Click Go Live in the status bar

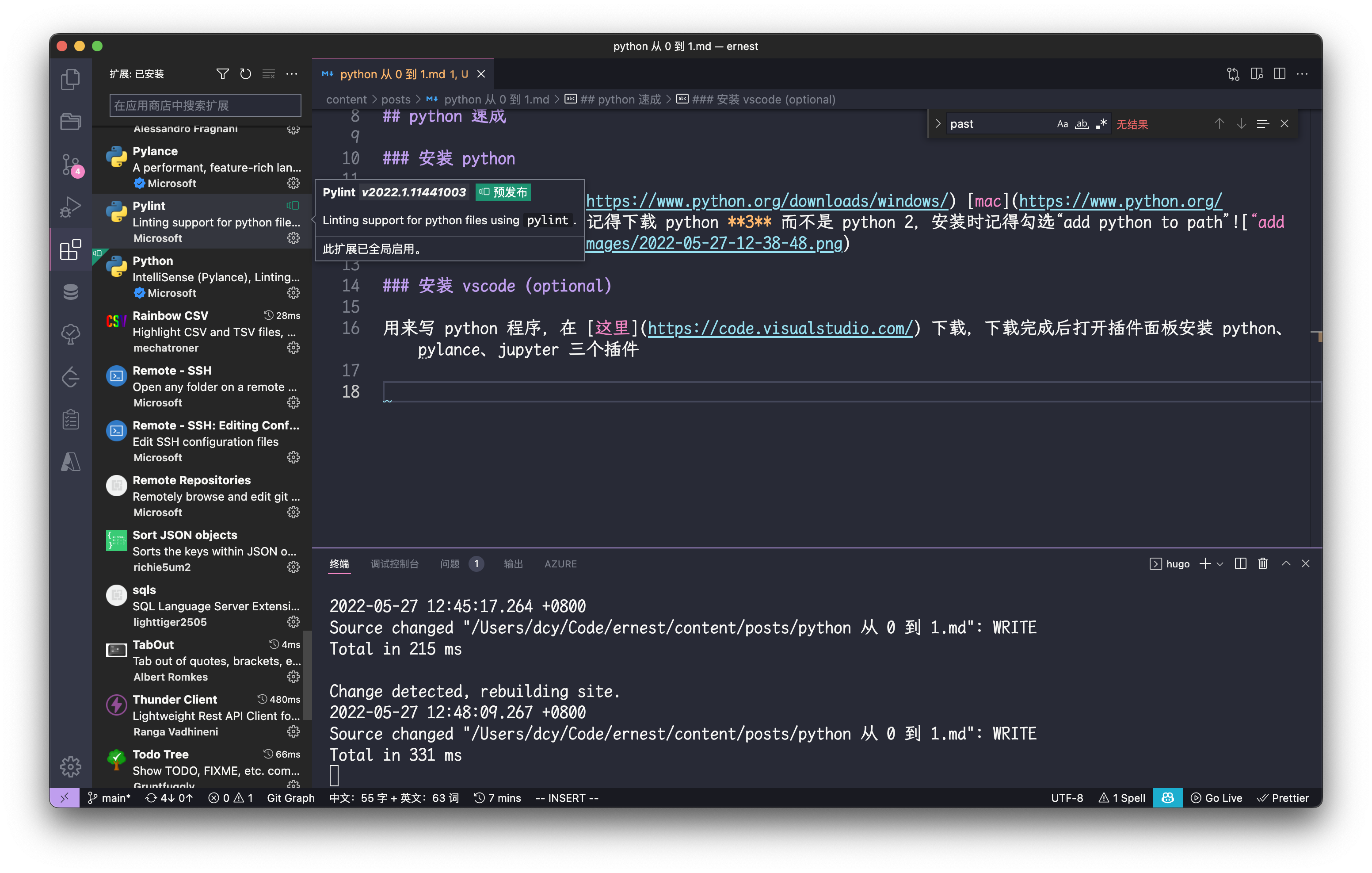[1216, 798]
